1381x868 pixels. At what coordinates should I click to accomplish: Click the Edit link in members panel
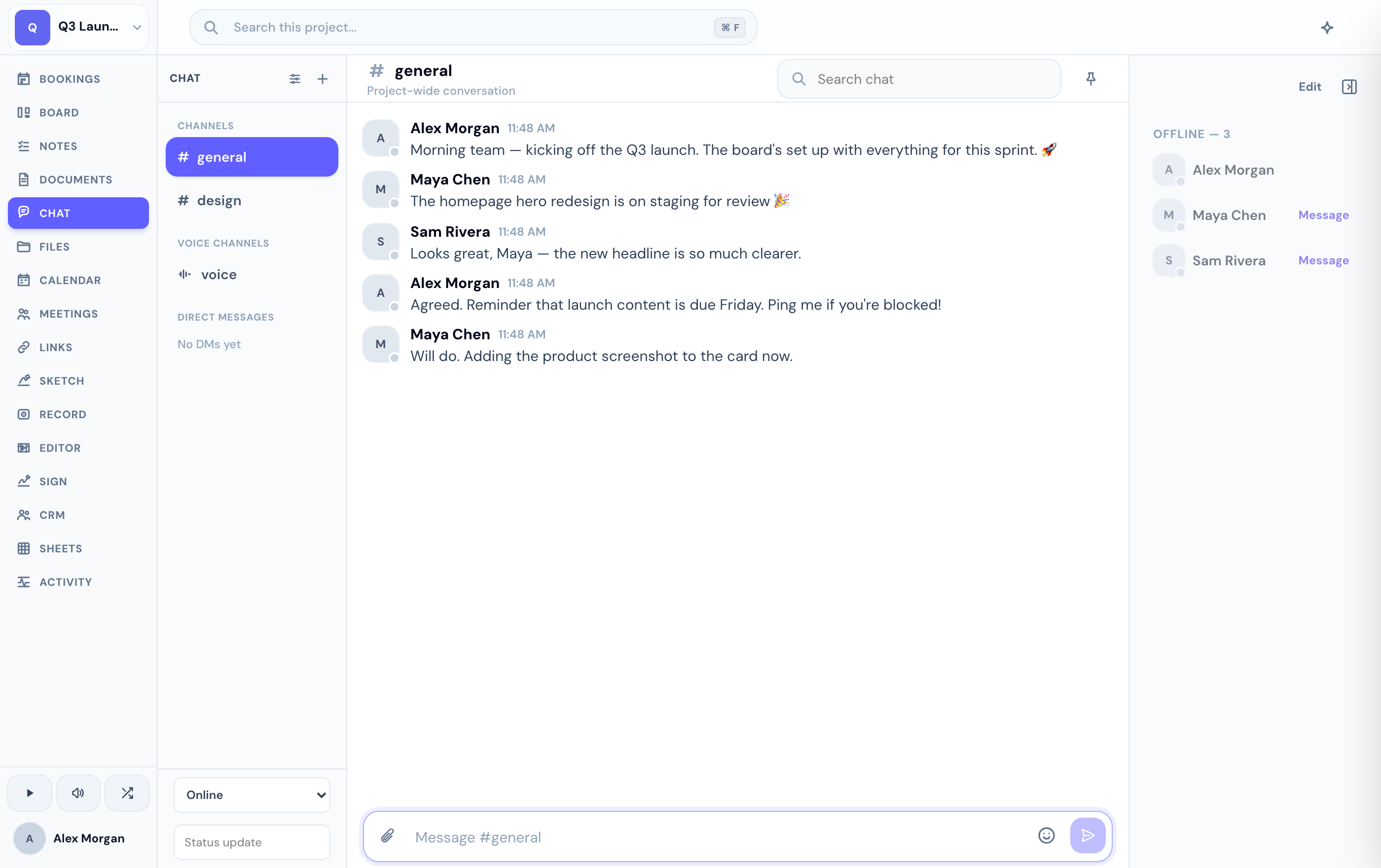click(x=1310, y=87)
